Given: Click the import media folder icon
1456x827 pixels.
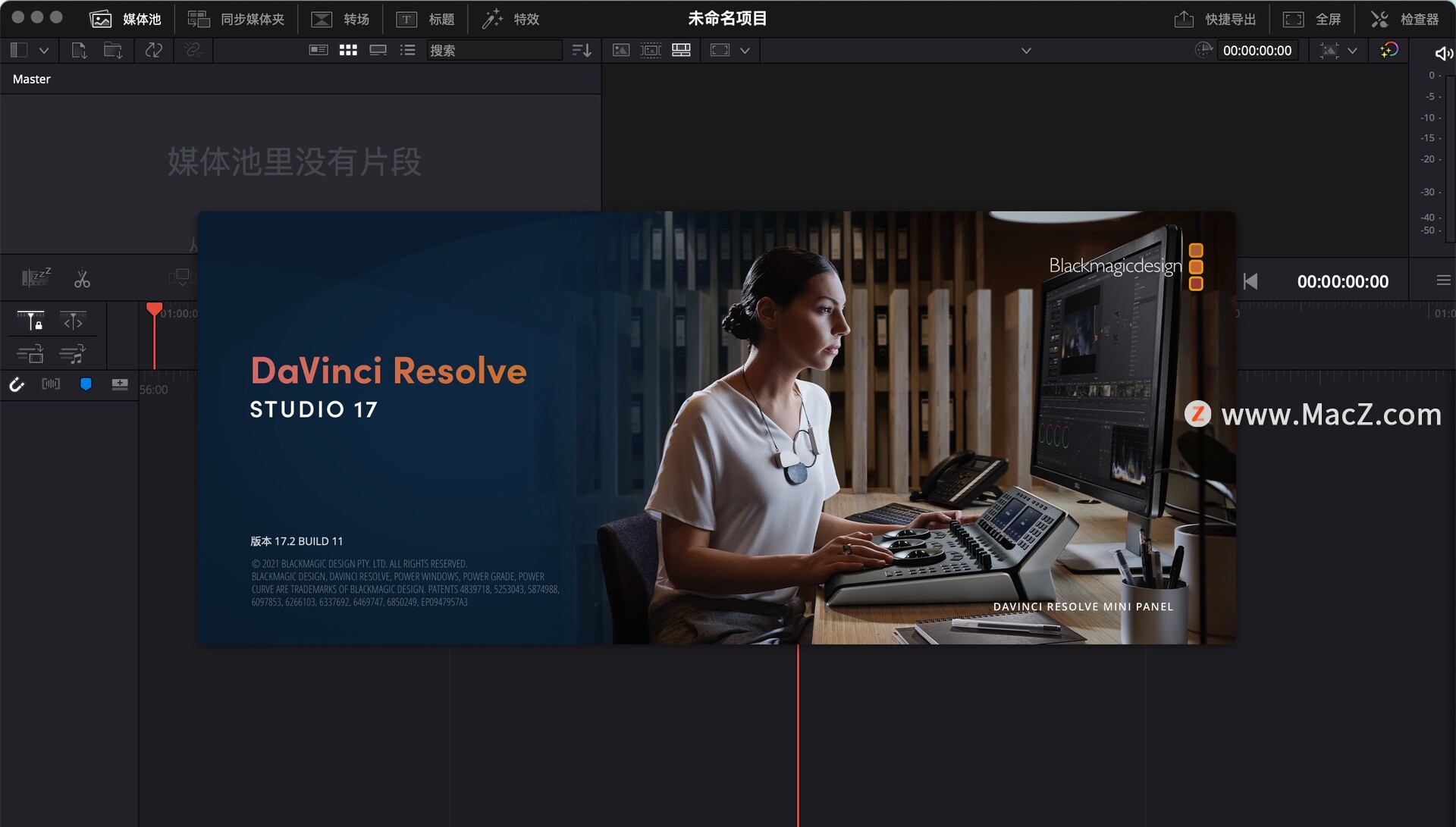Looking at the screenshot, I should [113, 50].
